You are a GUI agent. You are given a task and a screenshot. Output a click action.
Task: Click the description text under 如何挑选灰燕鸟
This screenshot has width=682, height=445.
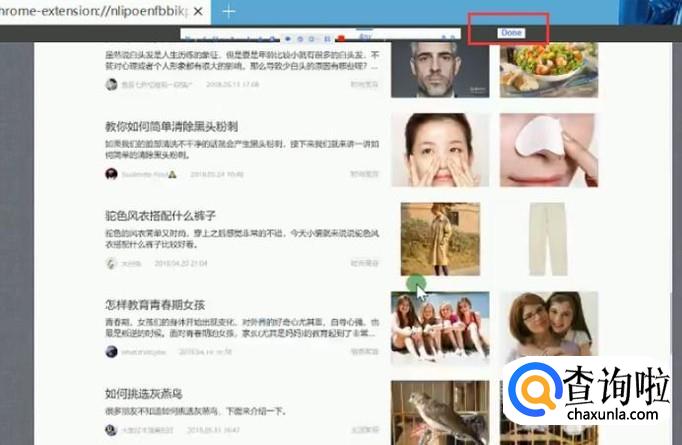click(x=195, y=411)
